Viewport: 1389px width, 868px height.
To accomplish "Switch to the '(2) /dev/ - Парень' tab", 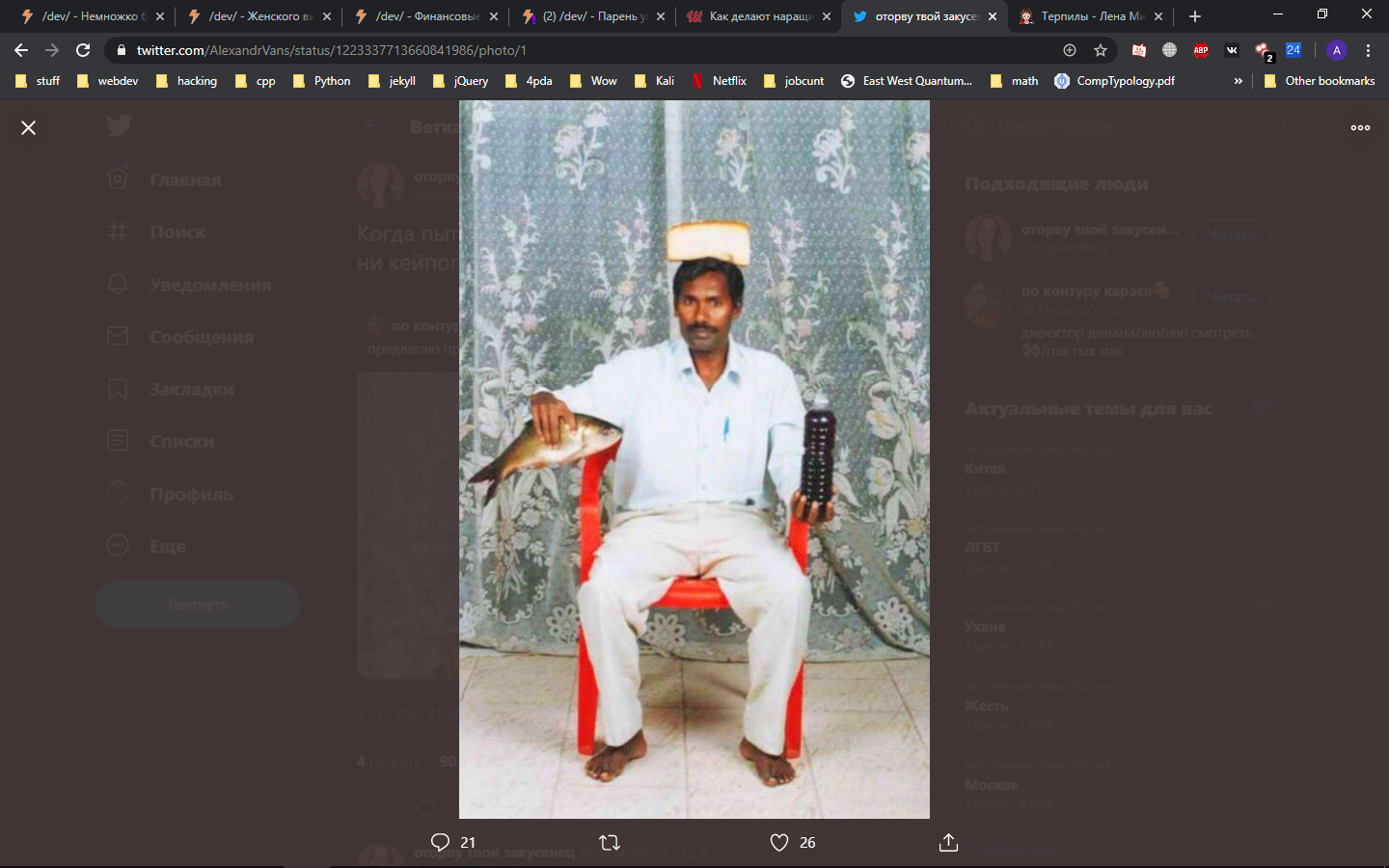I will [592, 16].
